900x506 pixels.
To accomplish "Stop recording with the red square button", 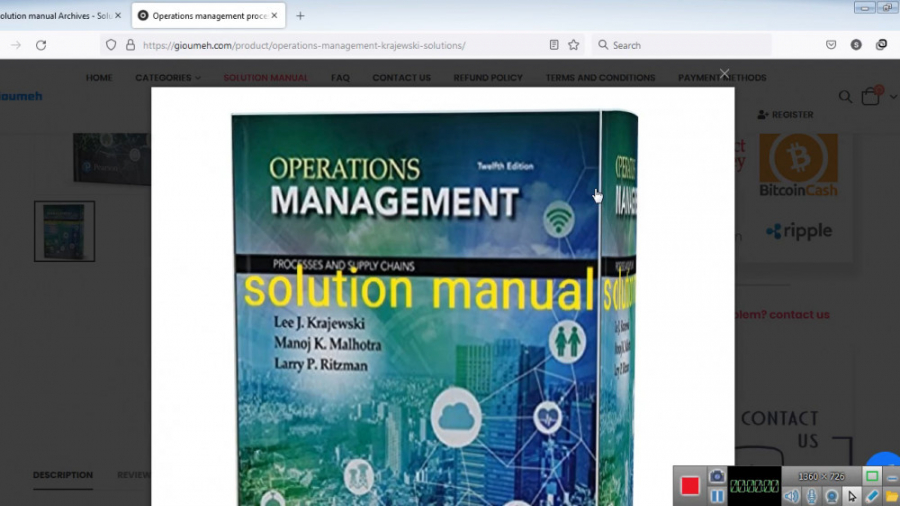I will 690,486.
